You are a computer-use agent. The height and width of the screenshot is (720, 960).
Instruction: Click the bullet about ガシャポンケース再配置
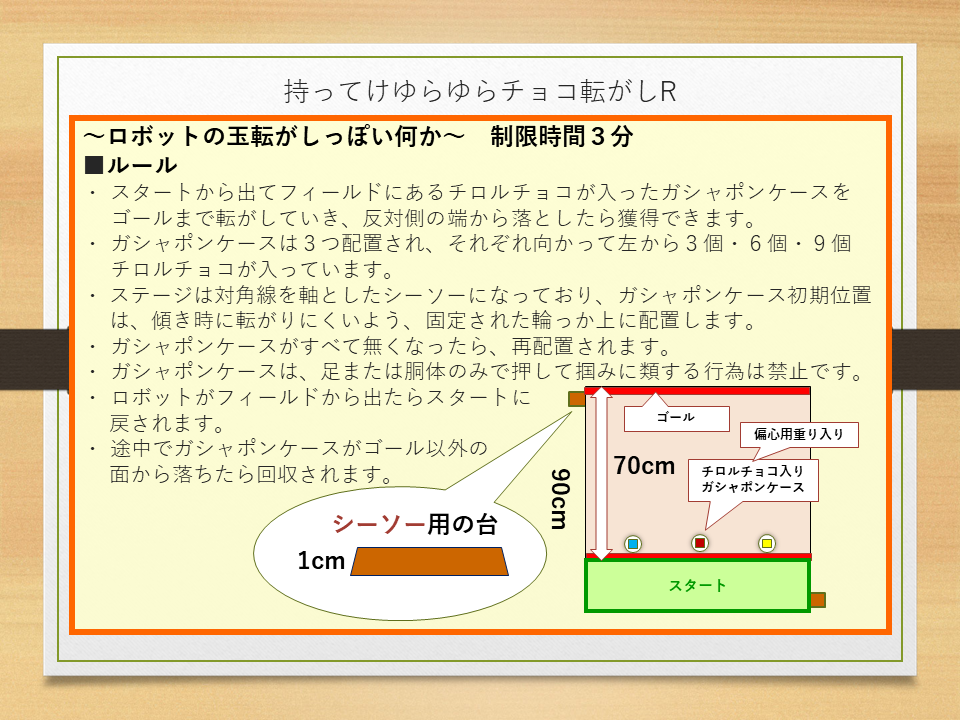pos(390,347)
